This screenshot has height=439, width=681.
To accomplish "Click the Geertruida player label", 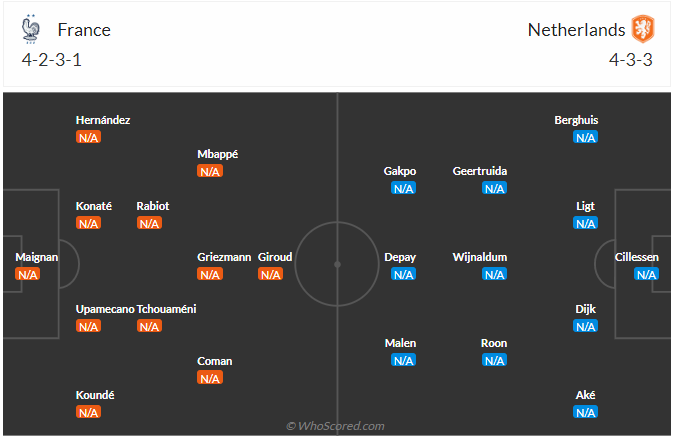I will (x=480, y=171).
